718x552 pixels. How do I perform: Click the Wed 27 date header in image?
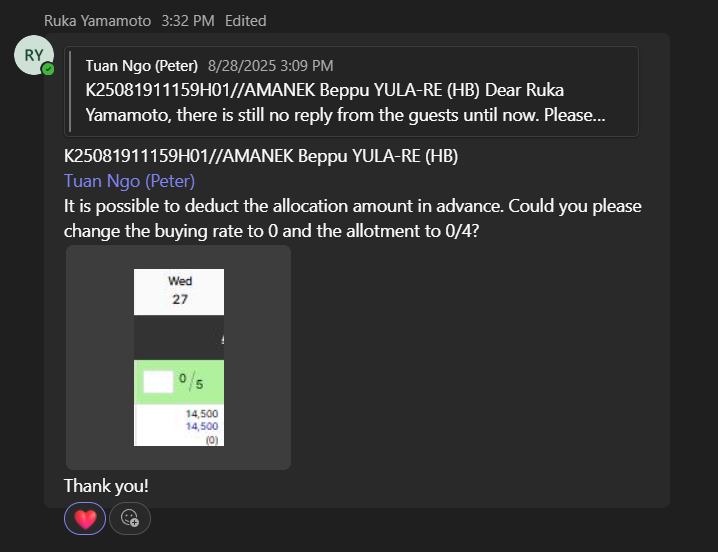pos(180,290)
